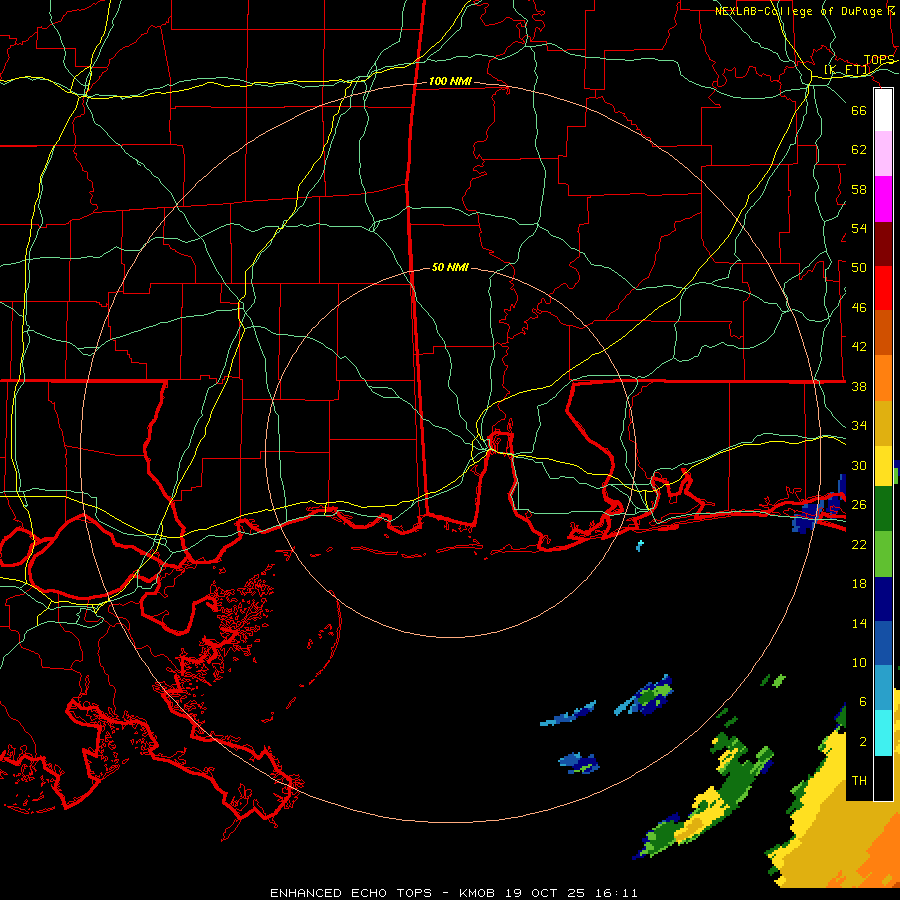Click the 46 value on the legend
900x900 pixels.
point(859,308)
